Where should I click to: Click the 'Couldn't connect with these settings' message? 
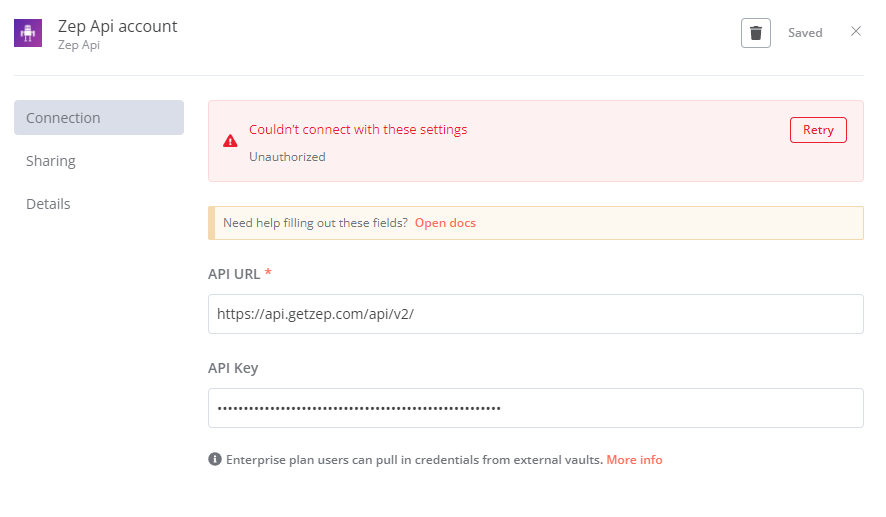pyautogui.click(x=358, y=130)
